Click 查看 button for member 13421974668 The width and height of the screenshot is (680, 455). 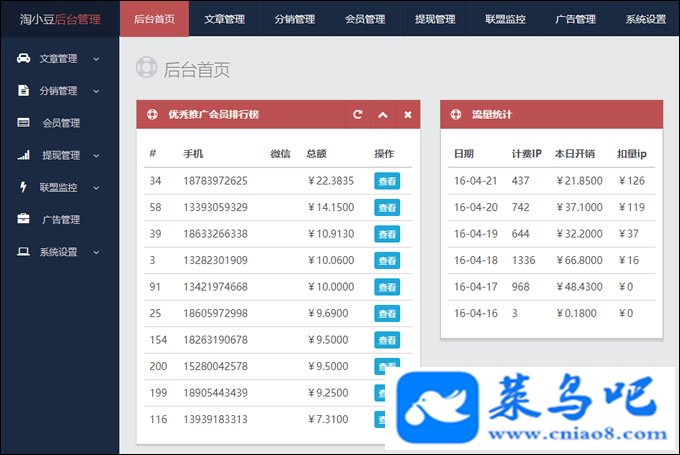(387, 287)
